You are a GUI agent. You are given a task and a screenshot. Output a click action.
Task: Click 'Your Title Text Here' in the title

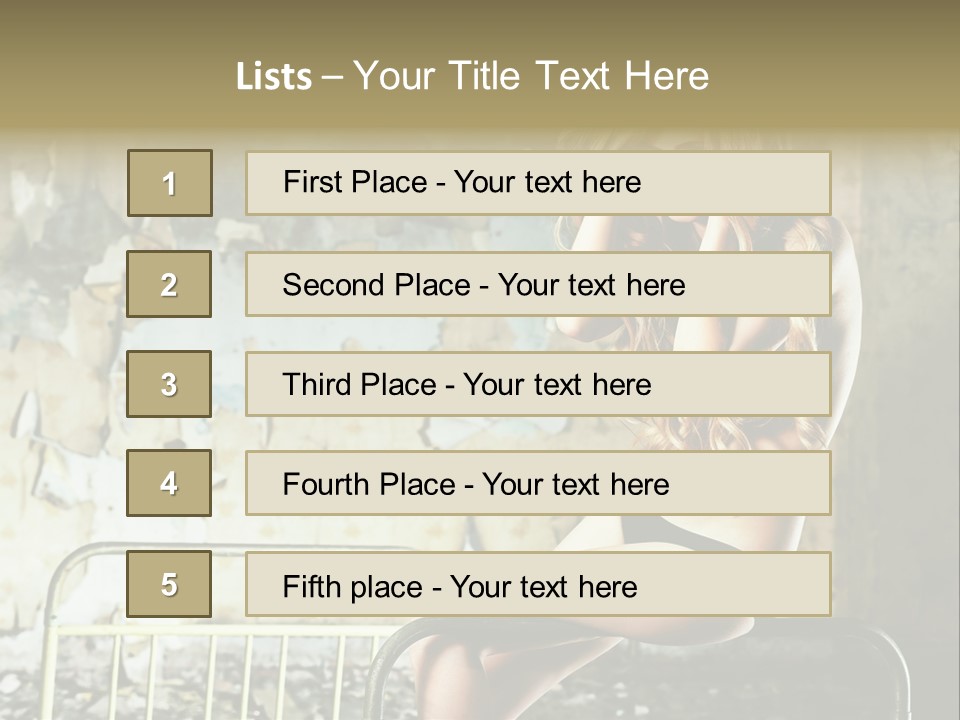point(531,76)
